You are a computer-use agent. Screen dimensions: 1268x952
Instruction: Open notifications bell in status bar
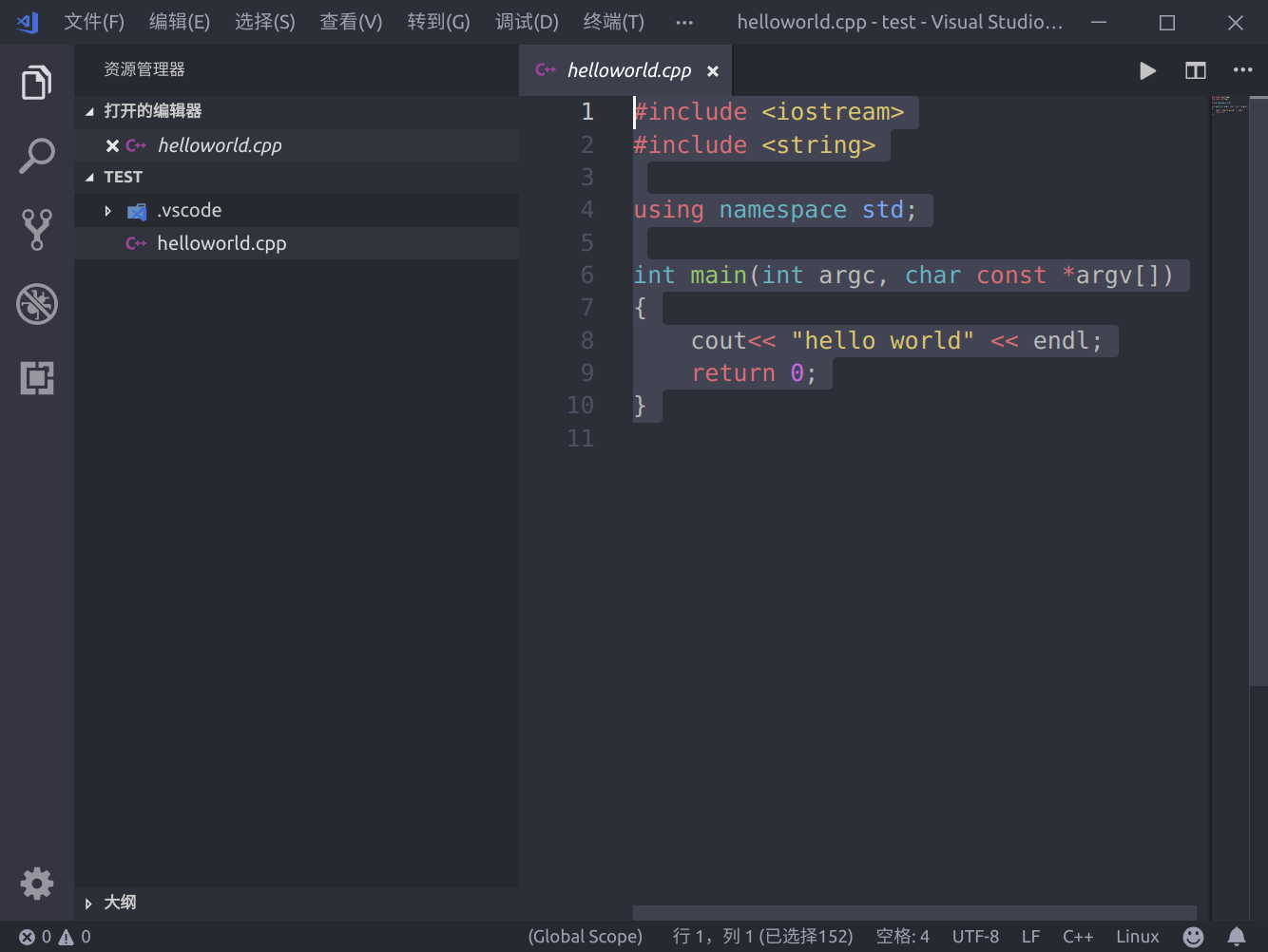click(1236, 937)
